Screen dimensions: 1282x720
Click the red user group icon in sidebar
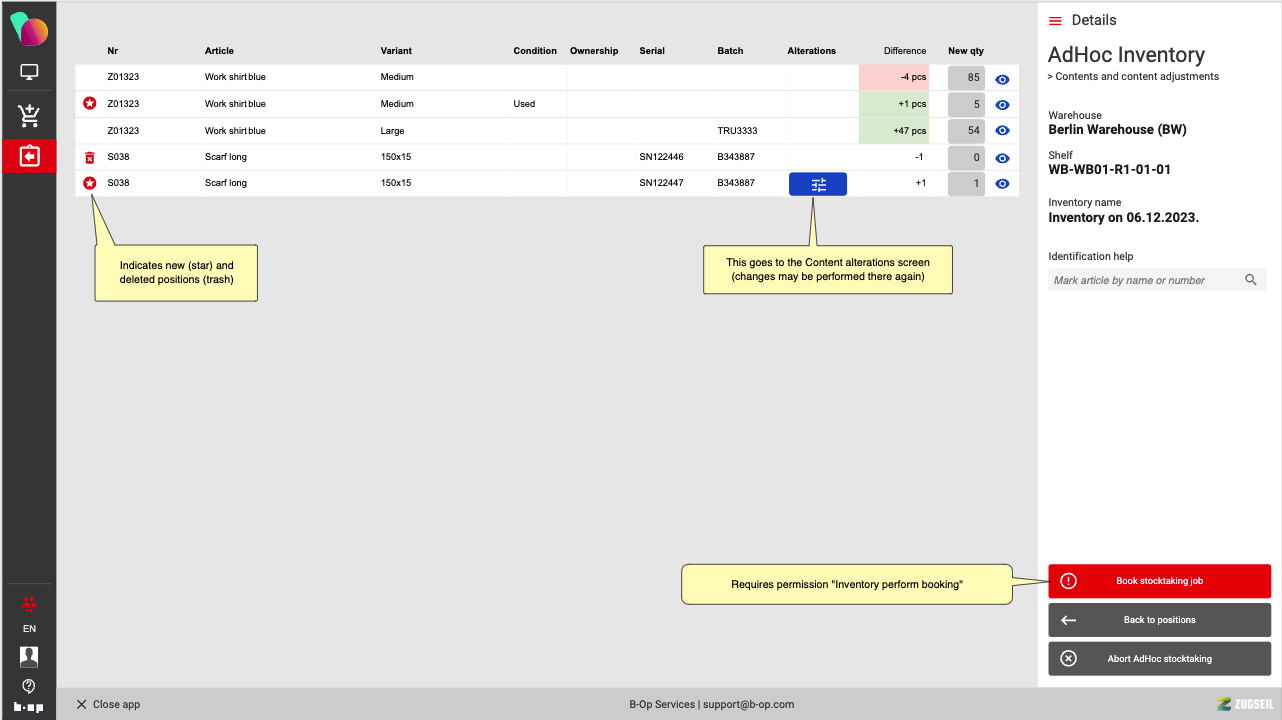pos(29,604)
